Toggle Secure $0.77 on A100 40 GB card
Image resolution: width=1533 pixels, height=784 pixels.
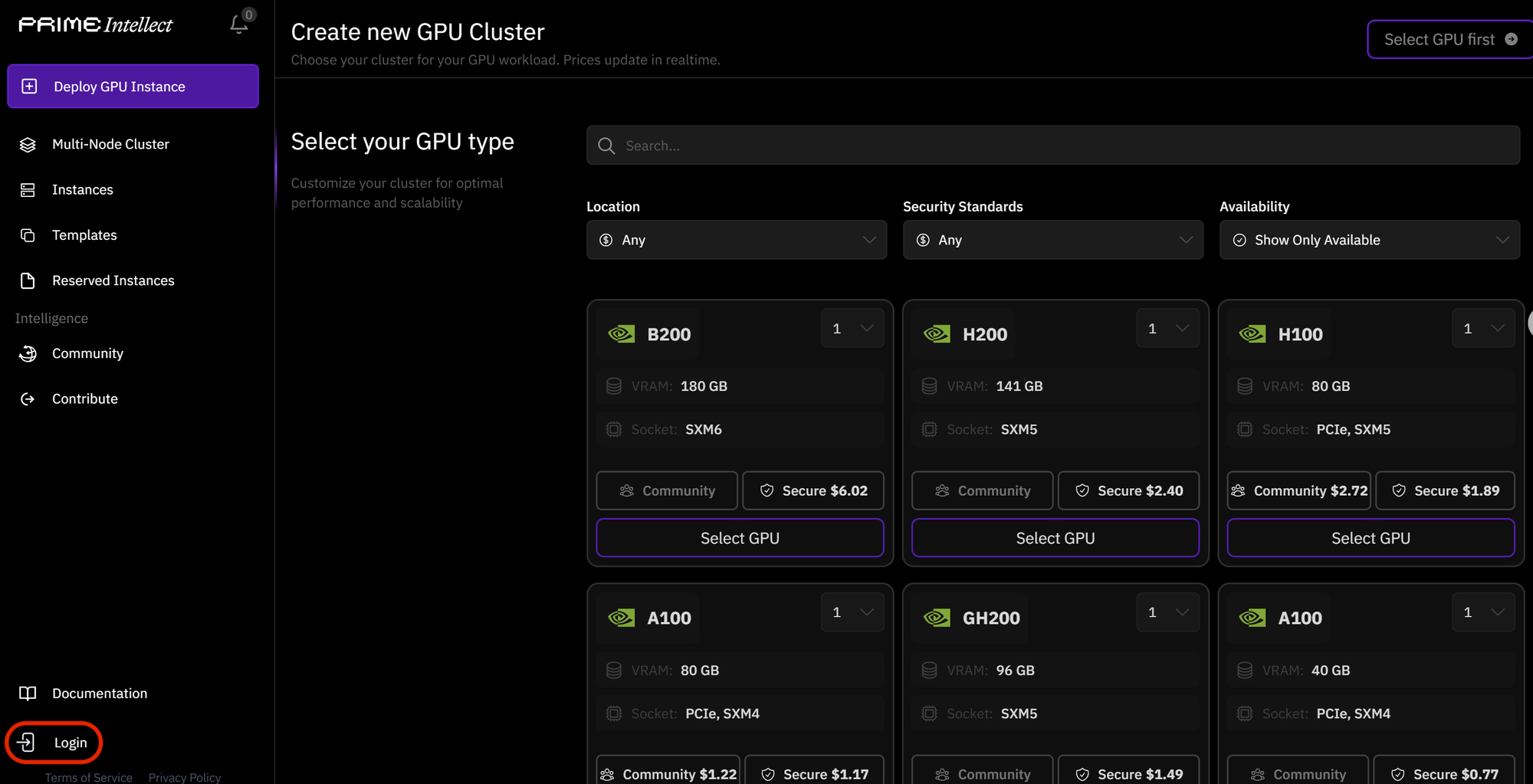pyautogui.click(x=1444, y=770)
